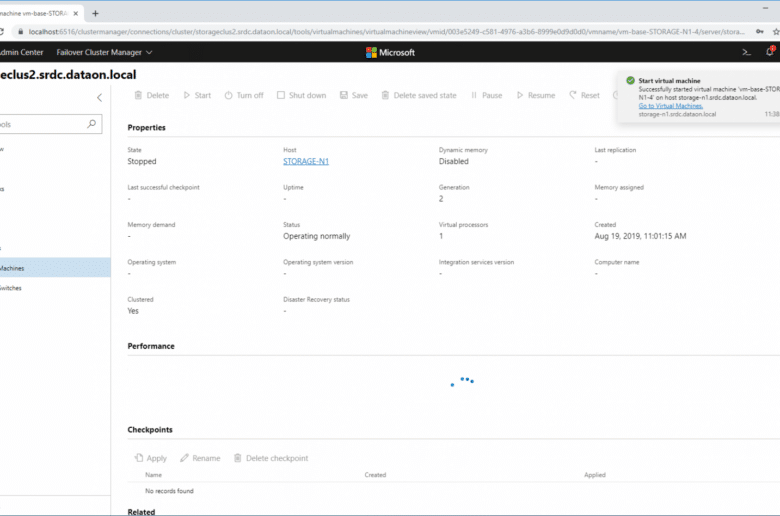Sort checkpoints by Name column
780x516 pixels.
pyautogui.click(x=153, y=475)
